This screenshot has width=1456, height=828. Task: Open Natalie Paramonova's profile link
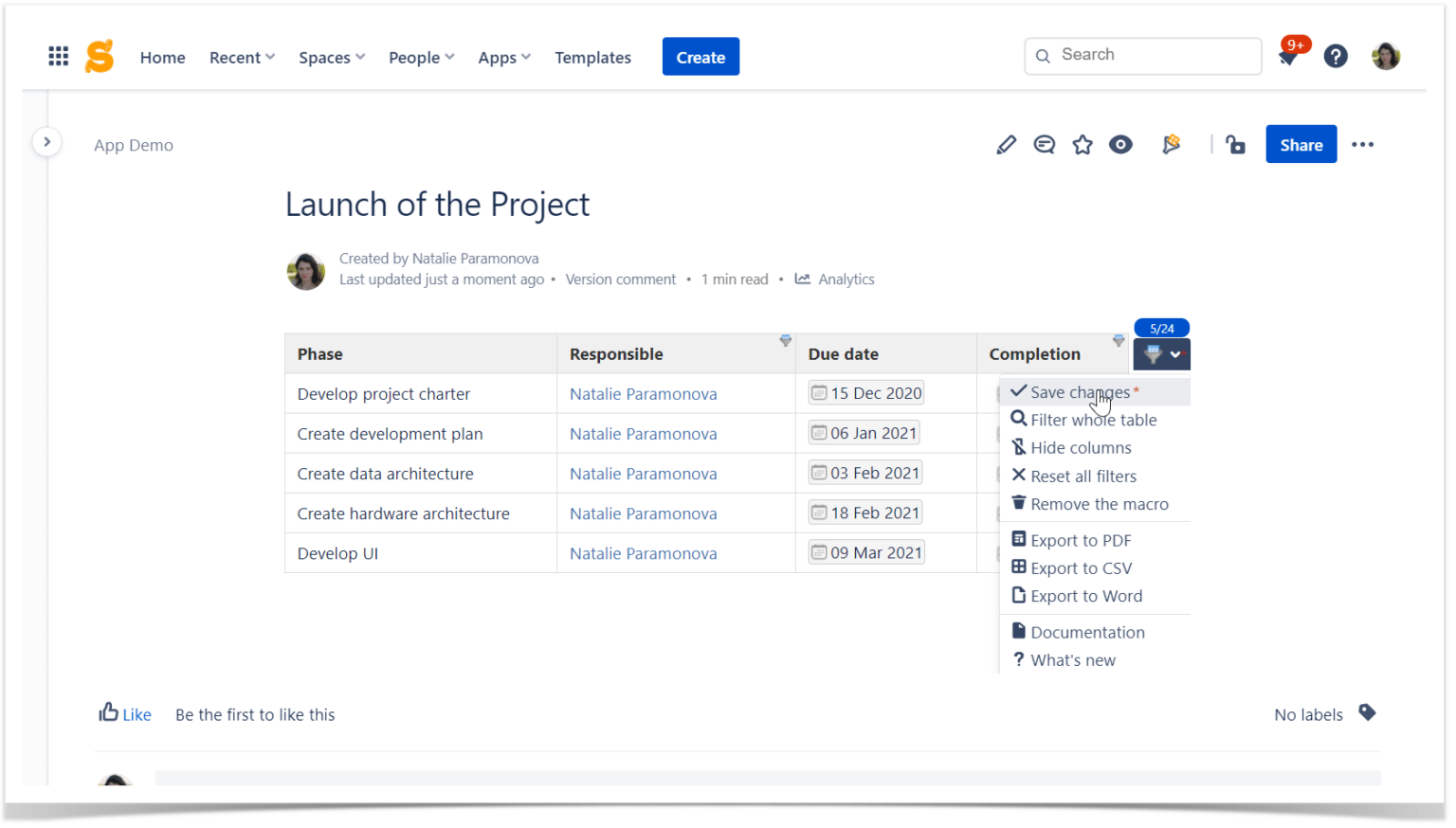[x=643, y=393]
